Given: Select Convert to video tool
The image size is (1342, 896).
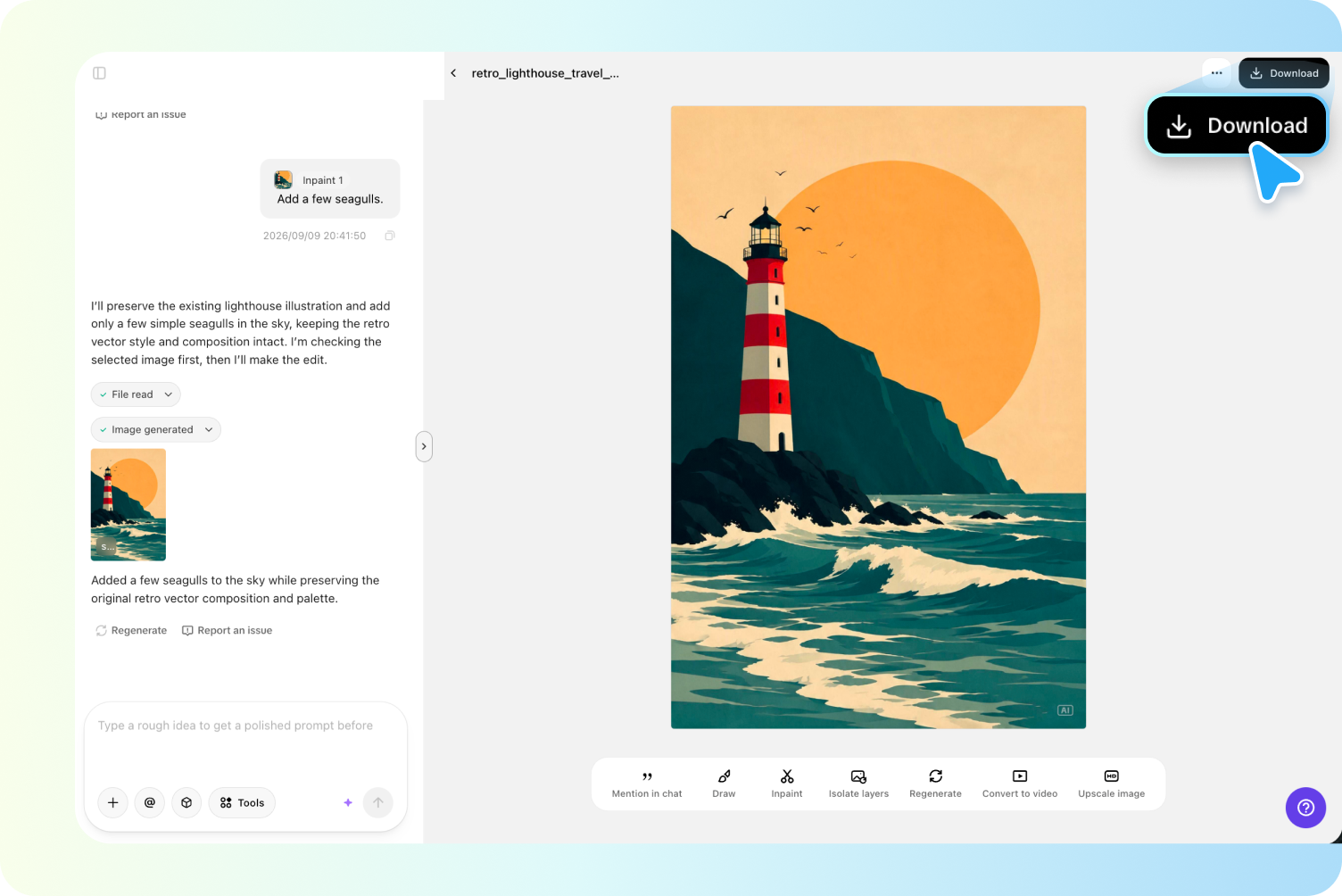Looking at the screenshot, I should [1020, 784].
